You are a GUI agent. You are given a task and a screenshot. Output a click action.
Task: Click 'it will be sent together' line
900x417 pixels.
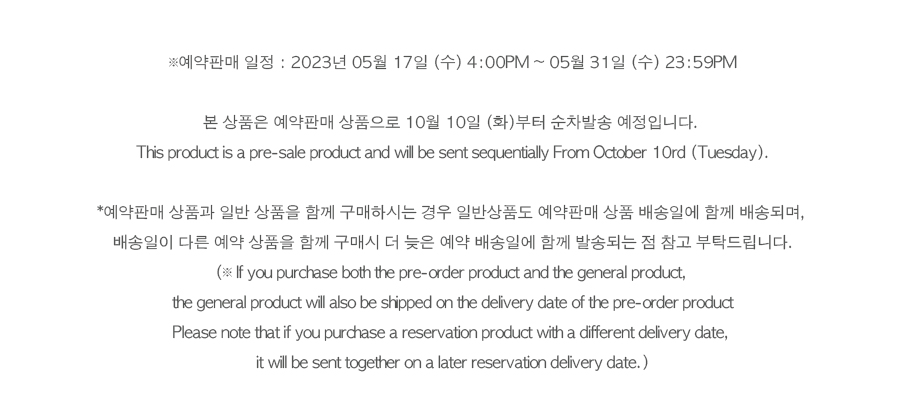coord(452,363)
